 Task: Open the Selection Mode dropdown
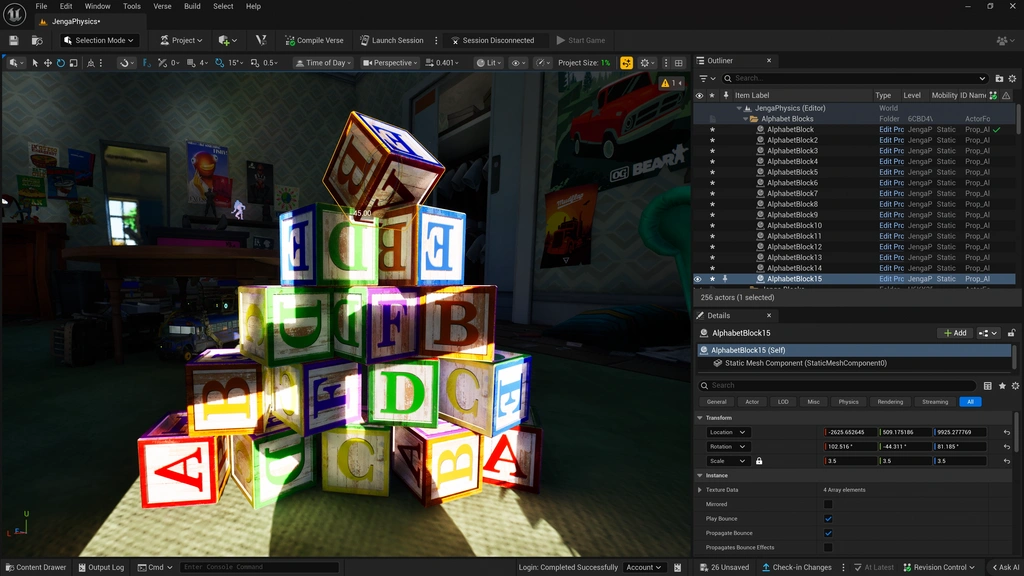(x=98, y=41)
